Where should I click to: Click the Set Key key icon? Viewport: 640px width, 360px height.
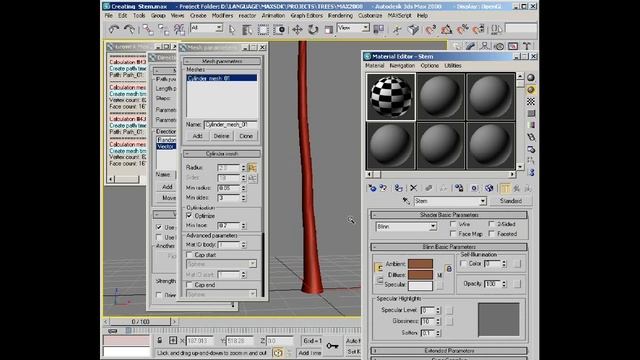332,346
